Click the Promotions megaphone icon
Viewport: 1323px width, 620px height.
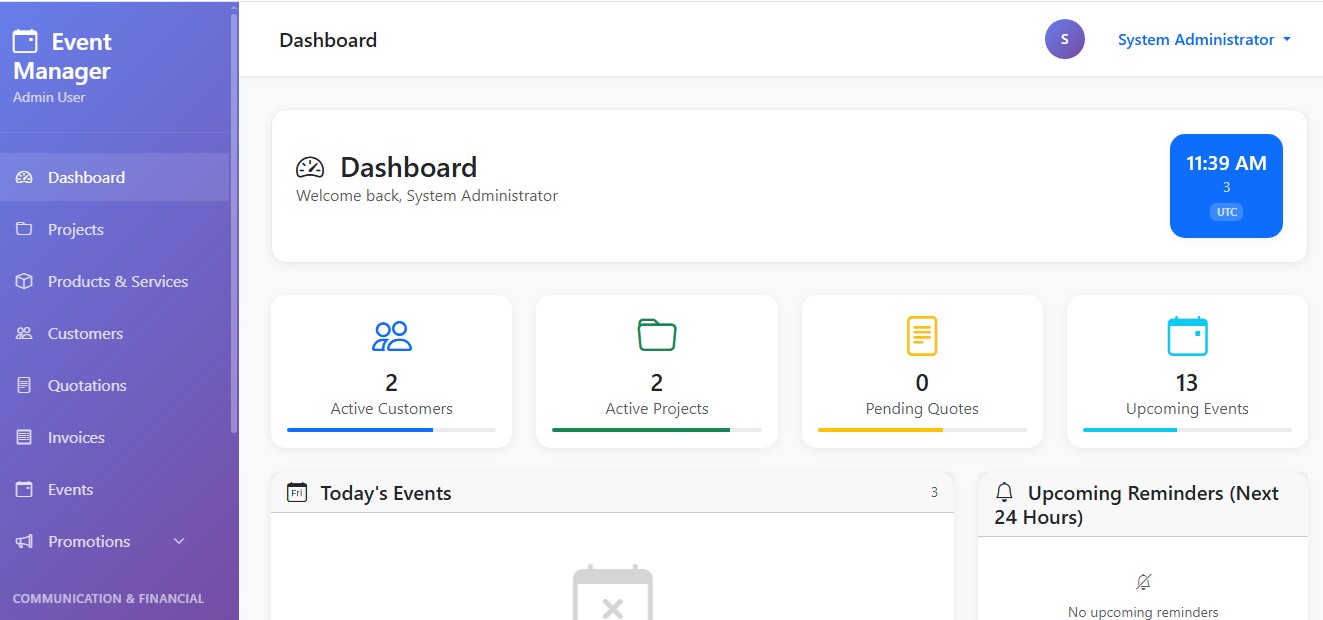[x=24, y=541]
